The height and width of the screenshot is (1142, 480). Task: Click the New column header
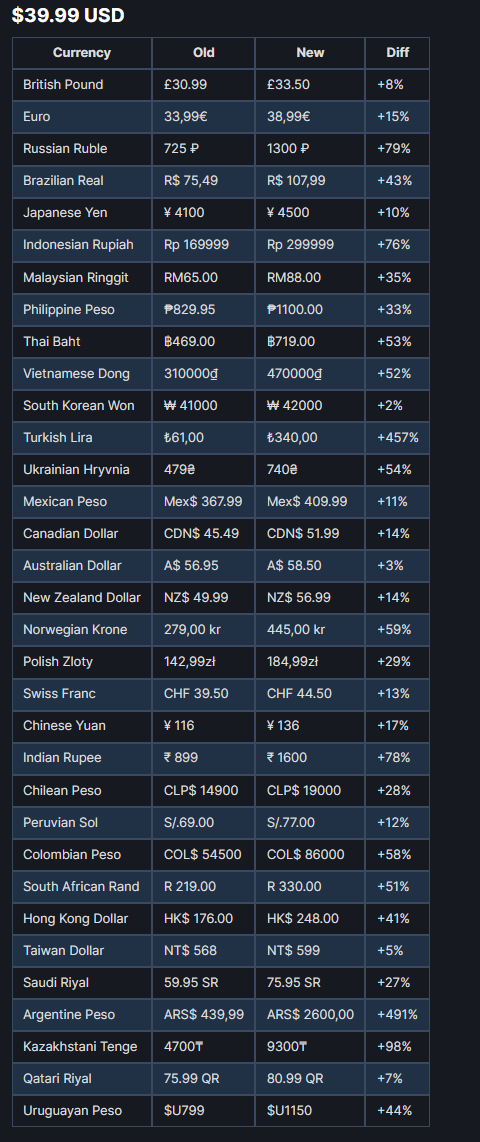310,52
